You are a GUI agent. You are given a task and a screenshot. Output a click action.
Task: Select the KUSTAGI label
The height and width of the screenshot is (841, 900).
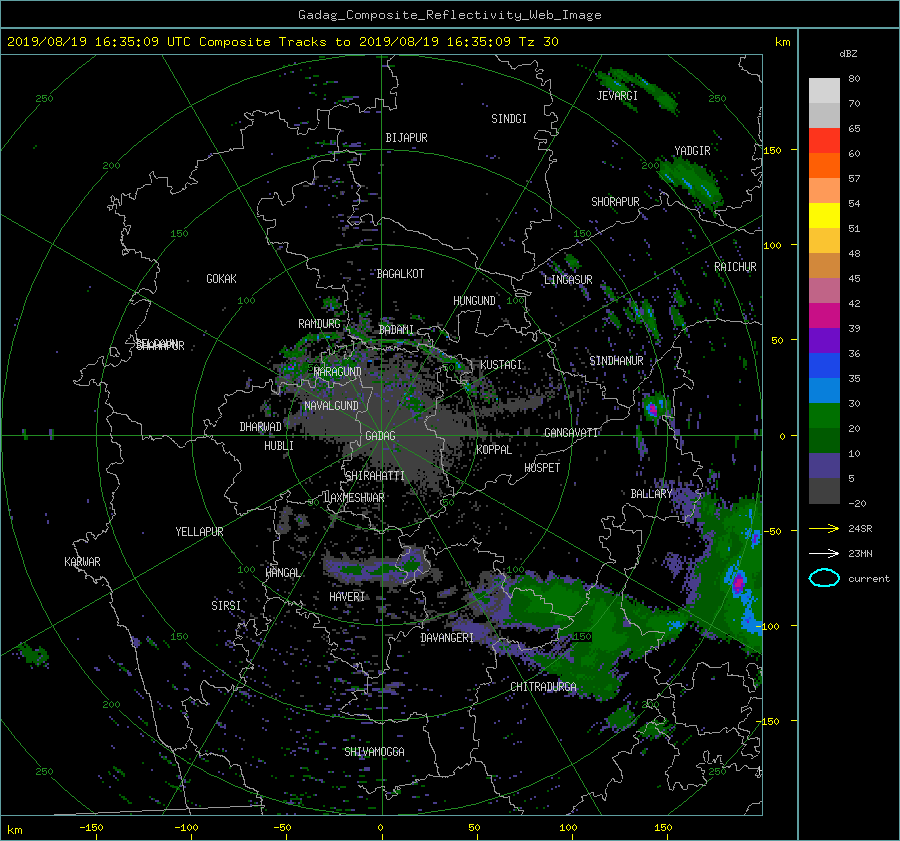(501, 365)
